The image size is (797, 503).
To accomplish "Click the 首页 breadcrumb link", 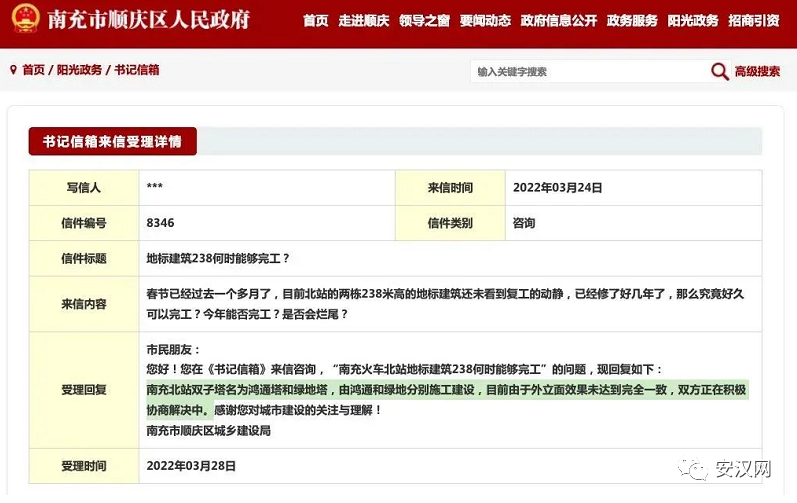I will 34,70.
